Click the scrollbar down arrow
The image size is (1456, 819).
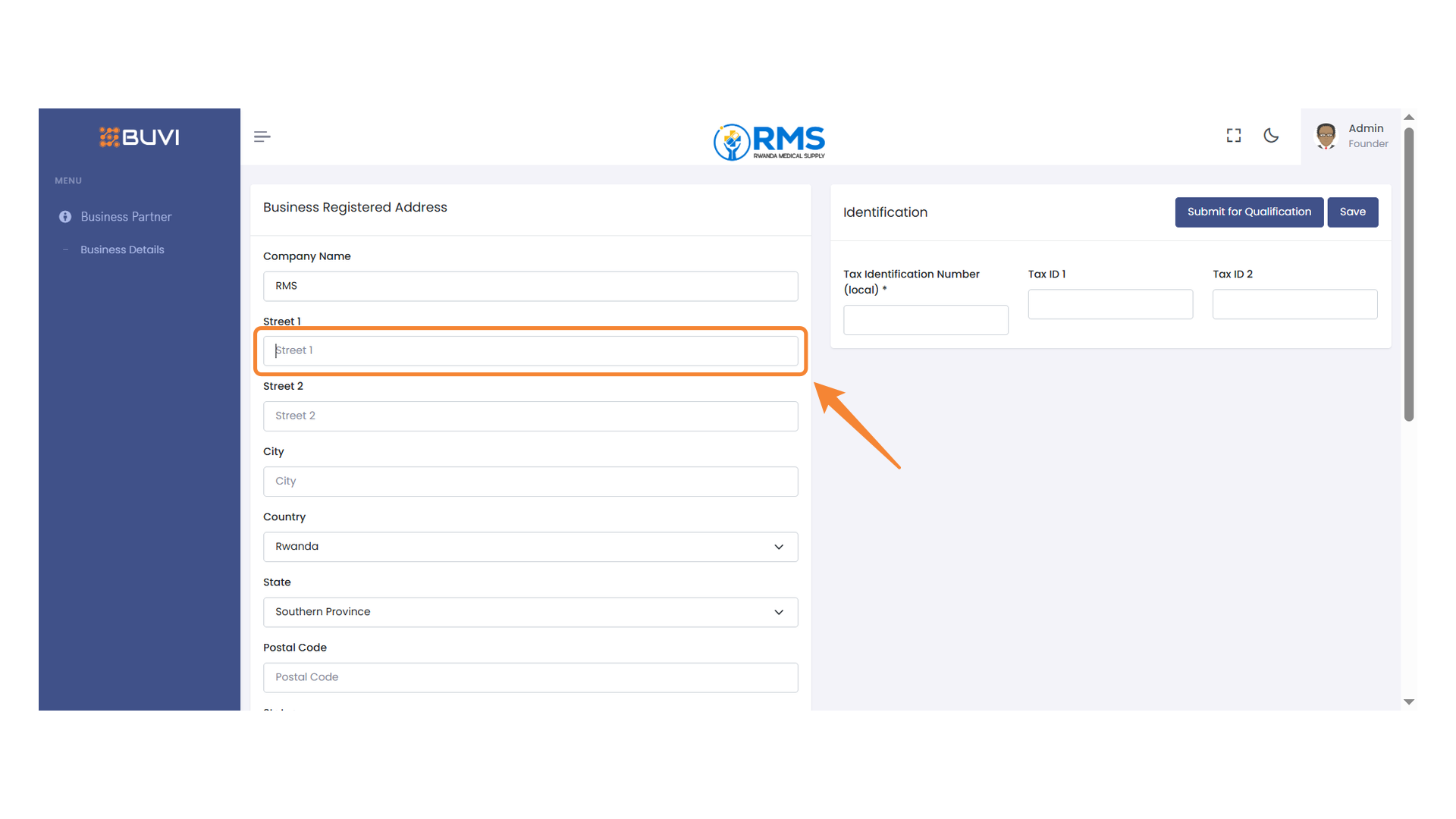point(1409,702)
